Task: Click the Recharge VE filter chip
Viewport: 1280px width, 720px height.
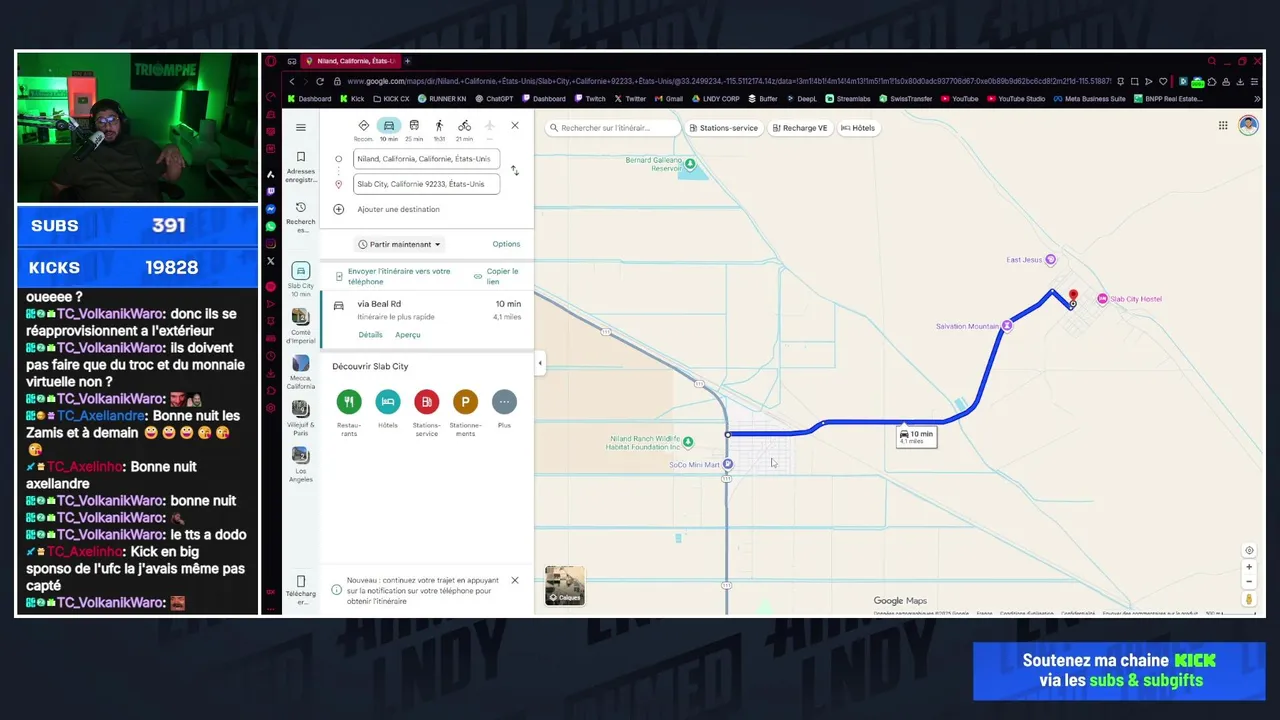Action: [800, 128]
